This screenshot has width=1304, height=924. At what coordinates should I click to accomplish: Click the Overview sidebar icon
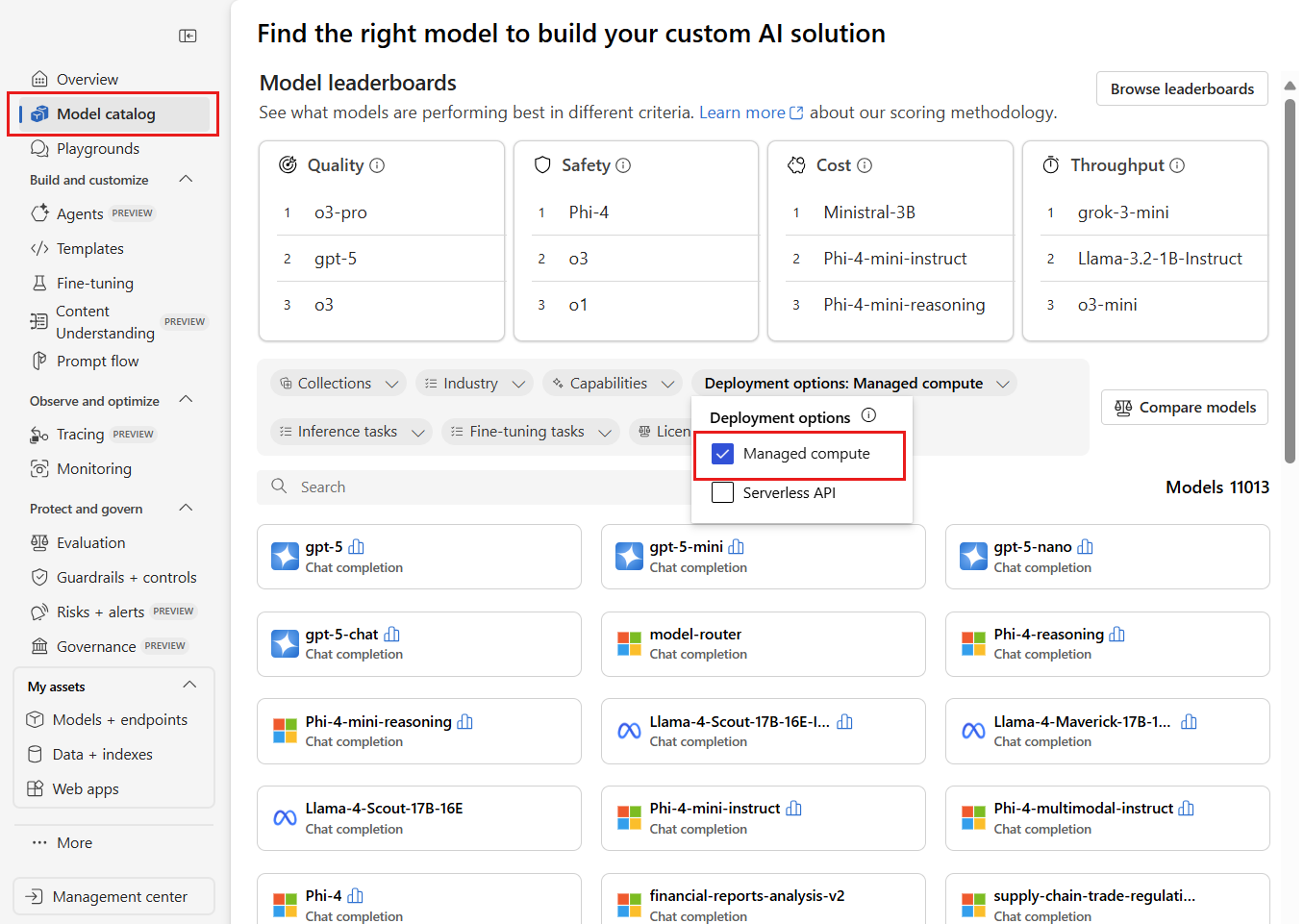pyautogui.click(x=39, y=79)
